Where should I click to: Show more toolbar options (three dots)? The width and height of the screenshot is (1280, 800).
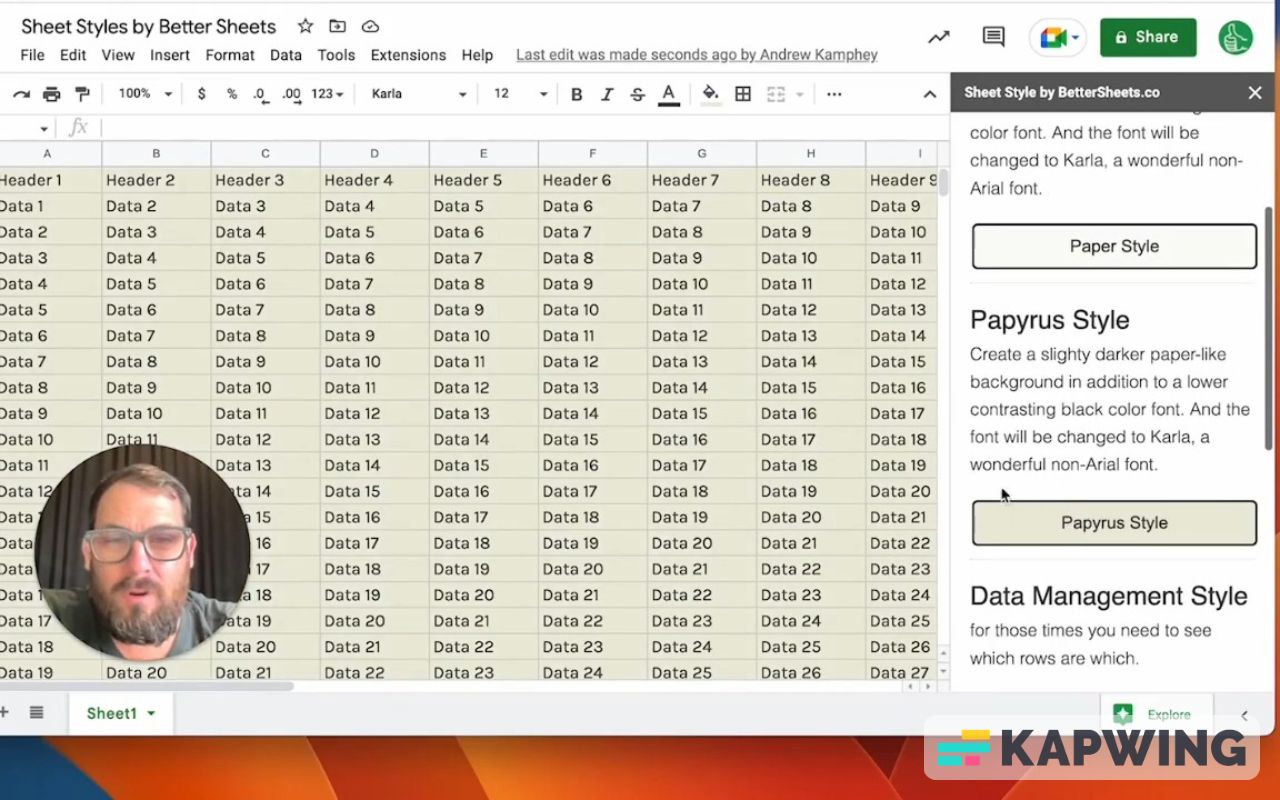[x=834, y=94]
